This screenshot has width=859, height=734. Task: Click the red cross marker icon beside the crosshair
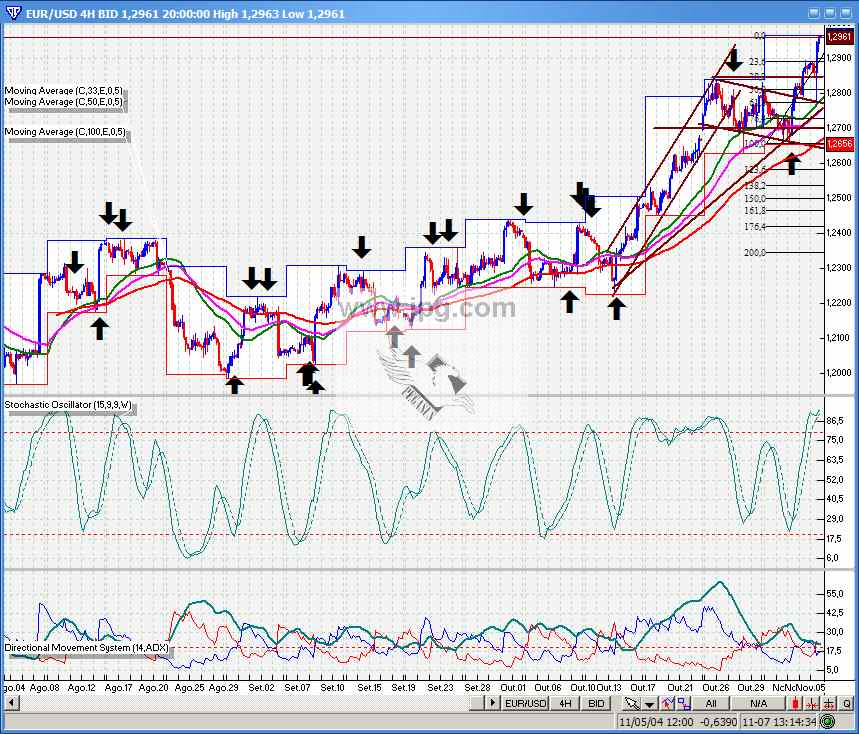pyautogui.click(x=812, y=704)
